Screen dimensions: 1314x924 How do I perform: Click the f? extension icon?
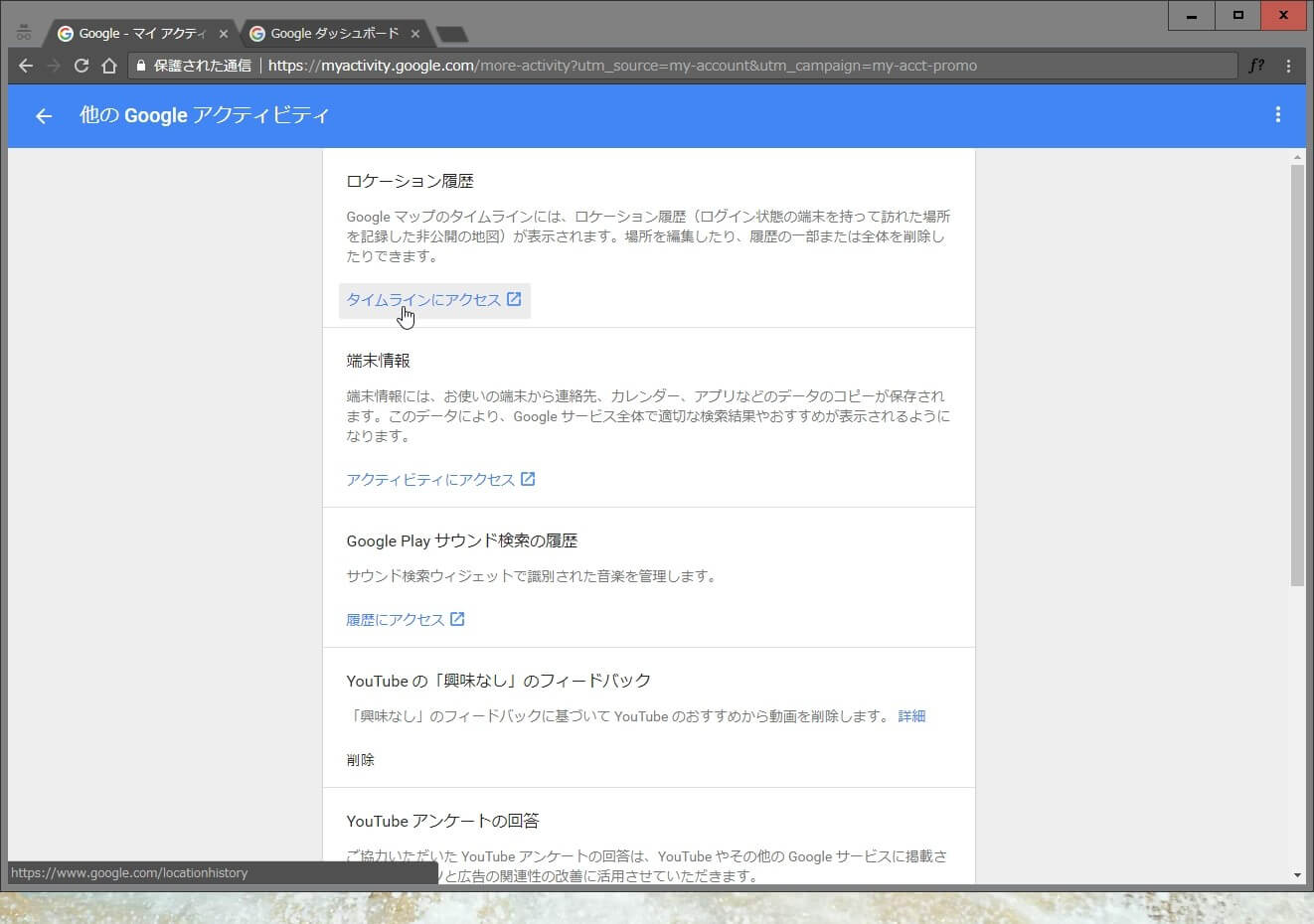(1256, 66)
